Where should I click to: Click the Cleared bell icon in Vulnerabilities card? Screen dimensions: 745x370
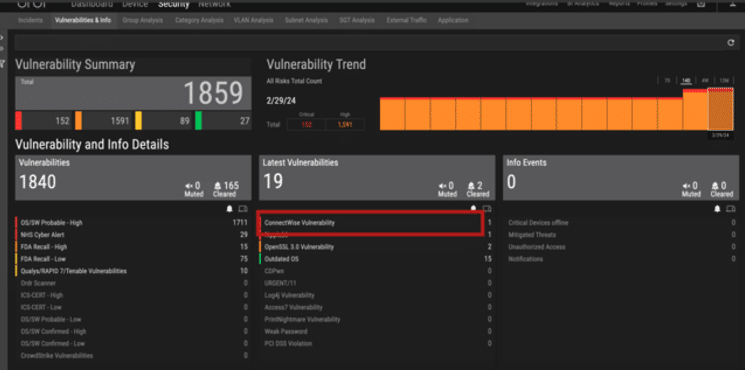pos(218,186)
